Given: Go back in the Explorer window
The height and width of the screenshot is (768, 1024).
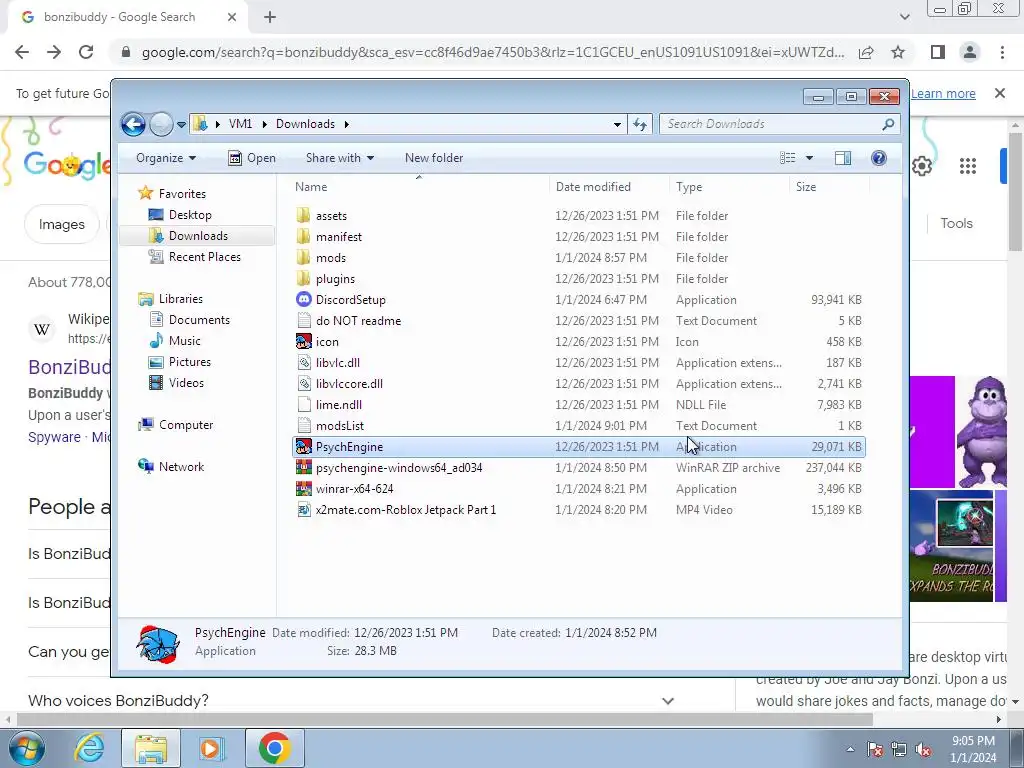Looking at the screenshot, I should (133, 124).
